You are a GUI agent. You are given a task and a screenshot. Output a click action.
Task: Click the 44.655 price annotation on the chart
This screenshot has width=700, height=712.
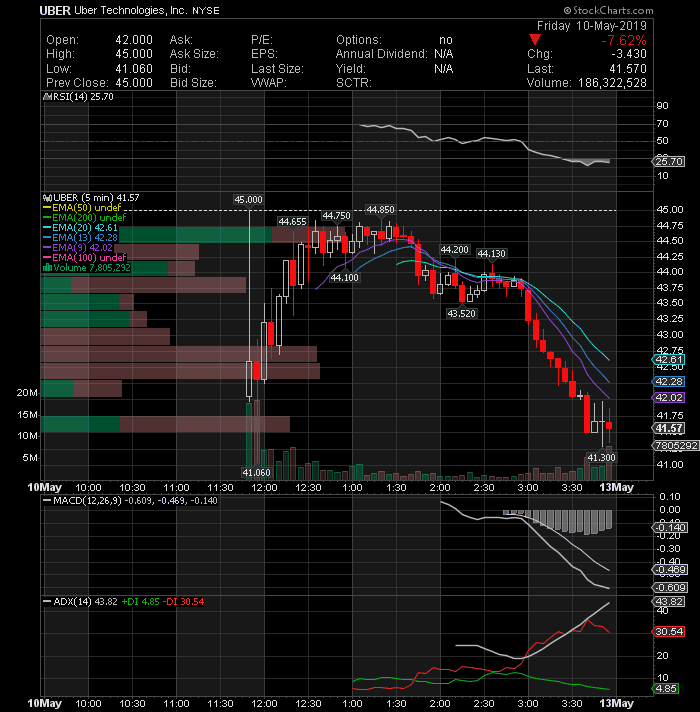[x=292, y=222]
